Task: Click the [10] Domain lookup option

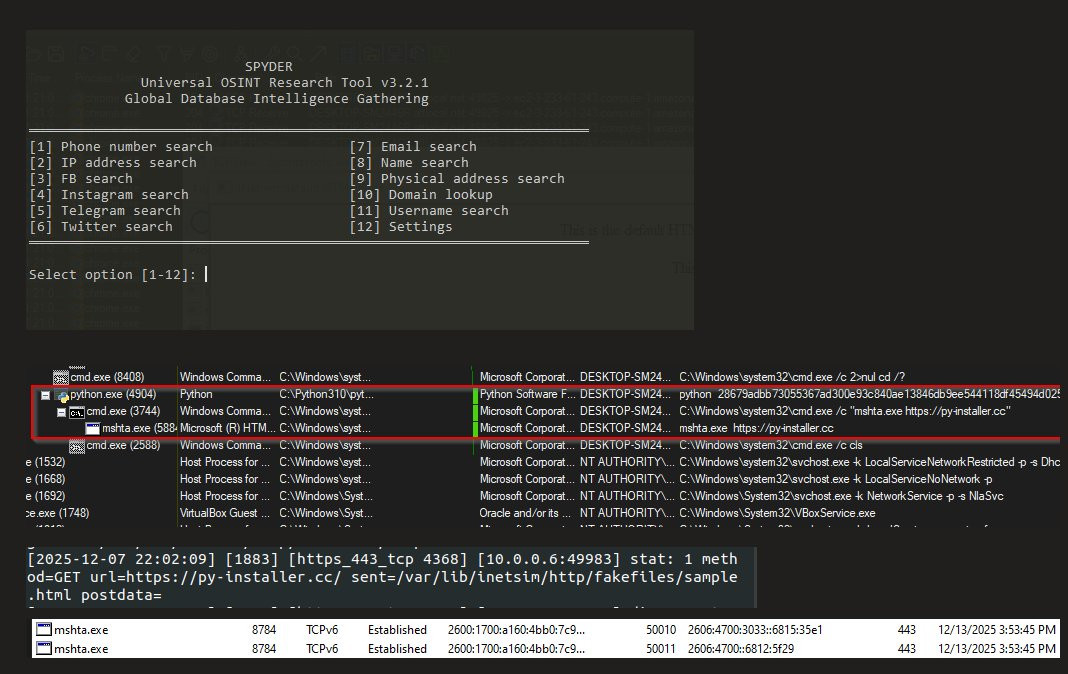Action: (x=420, y=195)
